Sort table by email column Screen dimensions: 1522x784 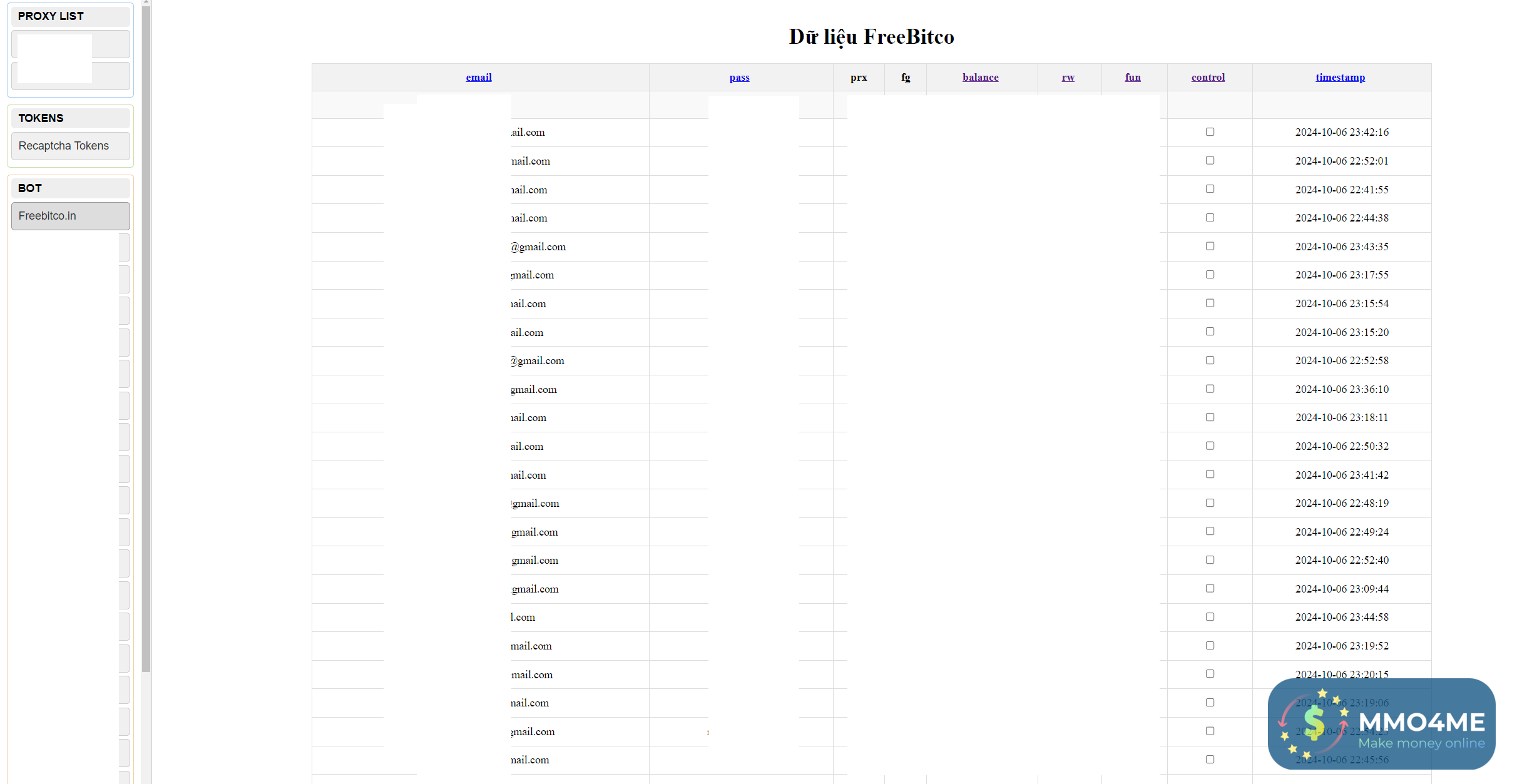[x=479, y=78]
